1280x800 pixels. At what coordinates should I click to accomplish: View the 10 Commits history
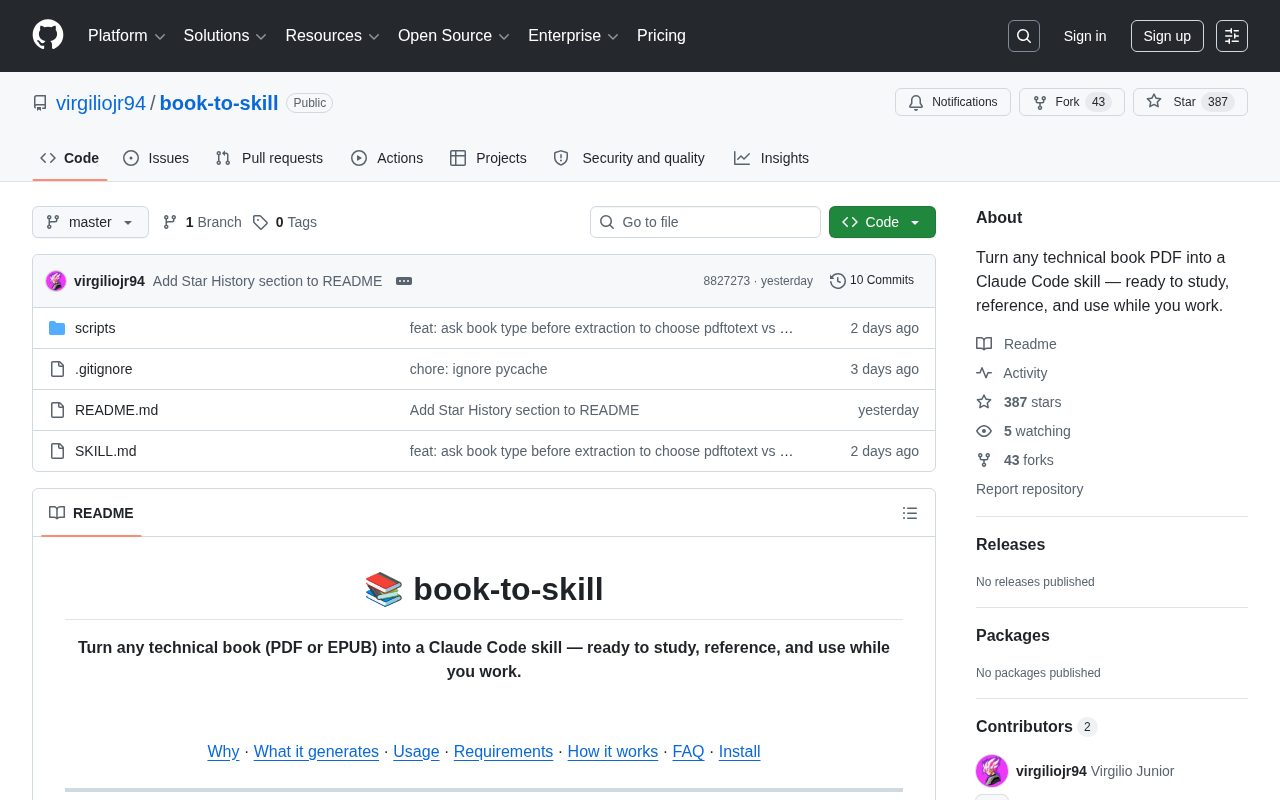872,281
